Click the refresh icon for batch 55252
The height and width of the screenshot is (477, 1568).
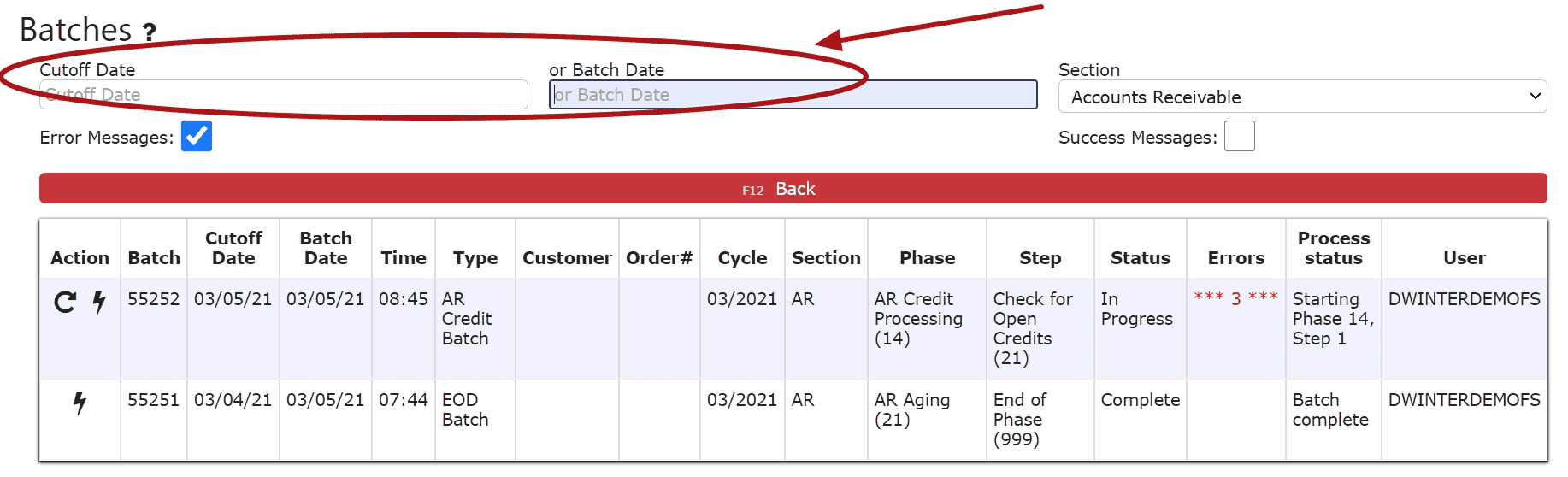click(65, 302)
